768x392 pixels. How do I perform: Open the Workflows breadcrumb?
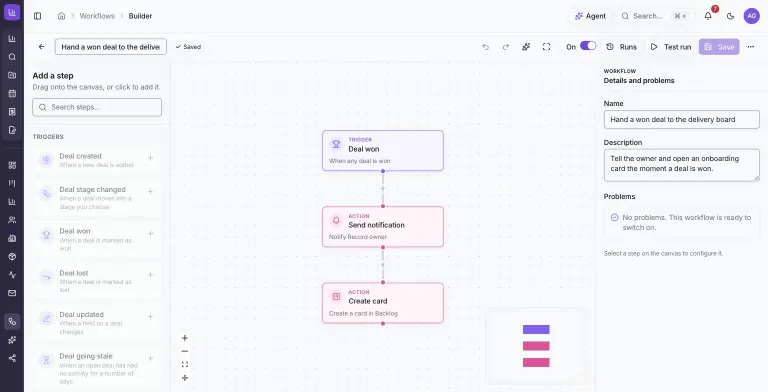click(x=97, y=16)
